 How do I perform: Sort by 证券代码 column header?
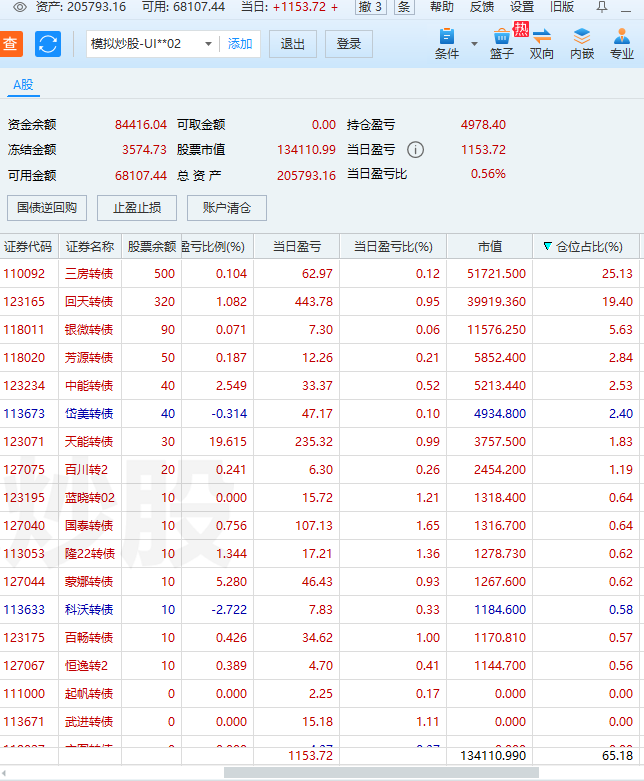29,247
